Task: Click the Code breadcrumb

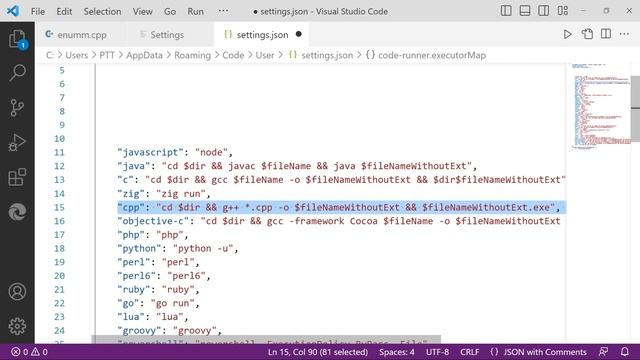Action: pyautogui.click(x=233, y=55)
